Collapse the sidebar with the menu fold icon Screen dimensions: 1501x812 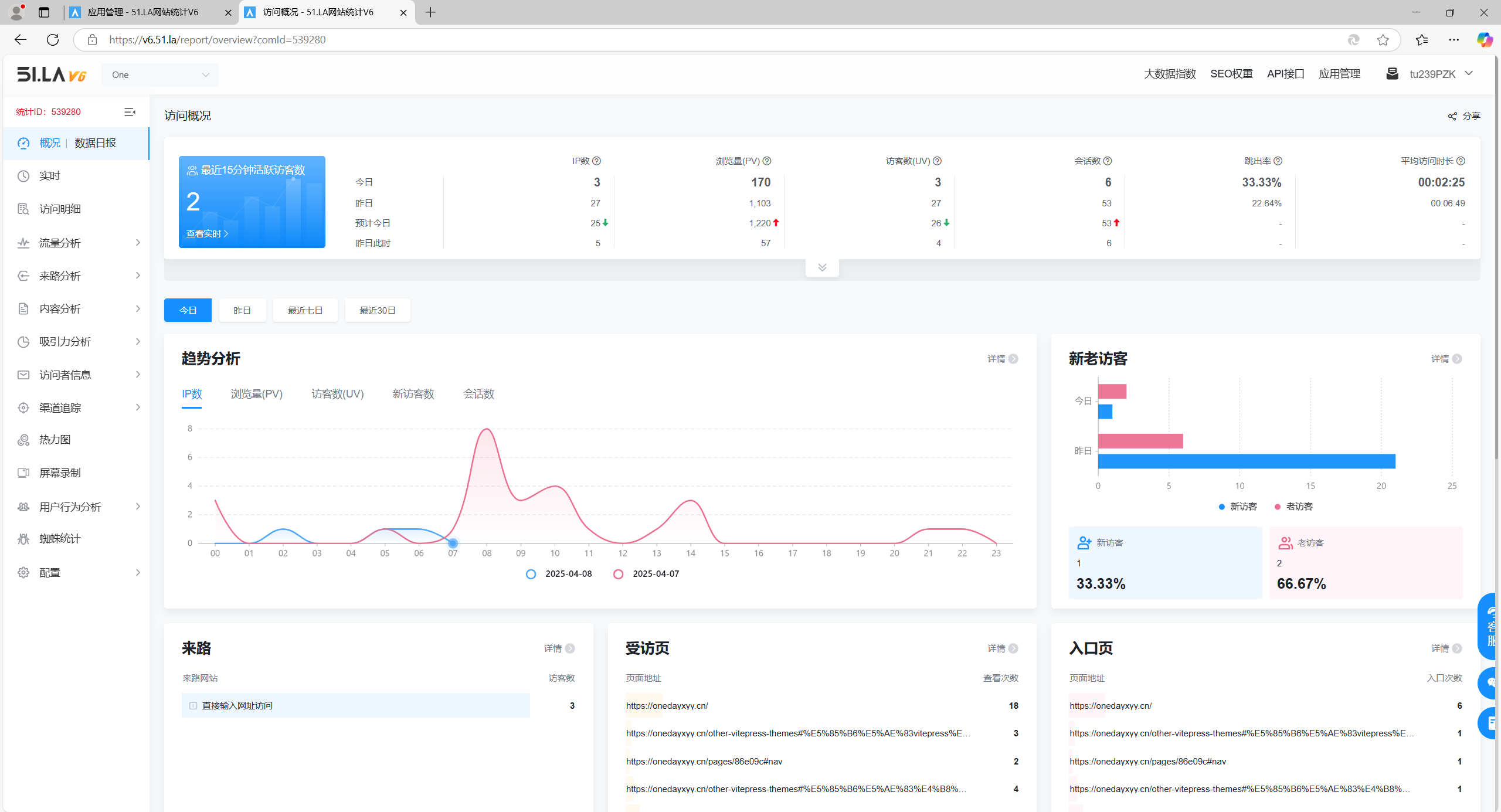pyautogui.click(x=130, y=111)
